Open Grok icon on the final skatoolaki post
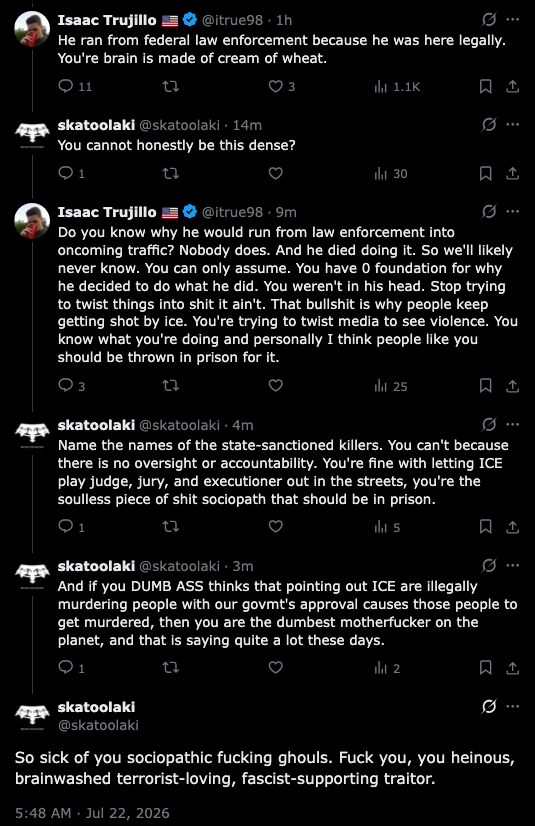This screenshot has width=535, height=826. [x=489, y=706]
